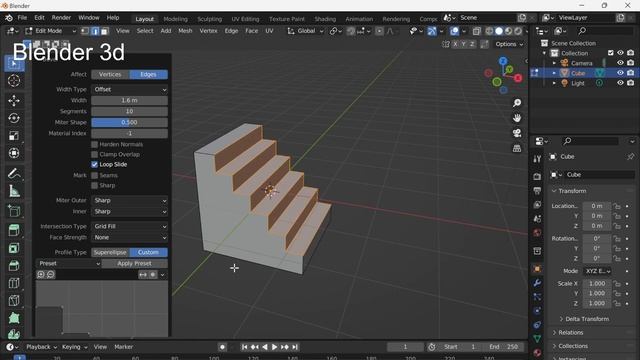This screenshot has width=640, height=360.
Task: Open the Object Data mesh tab
Action: click(x=537, y=338)
